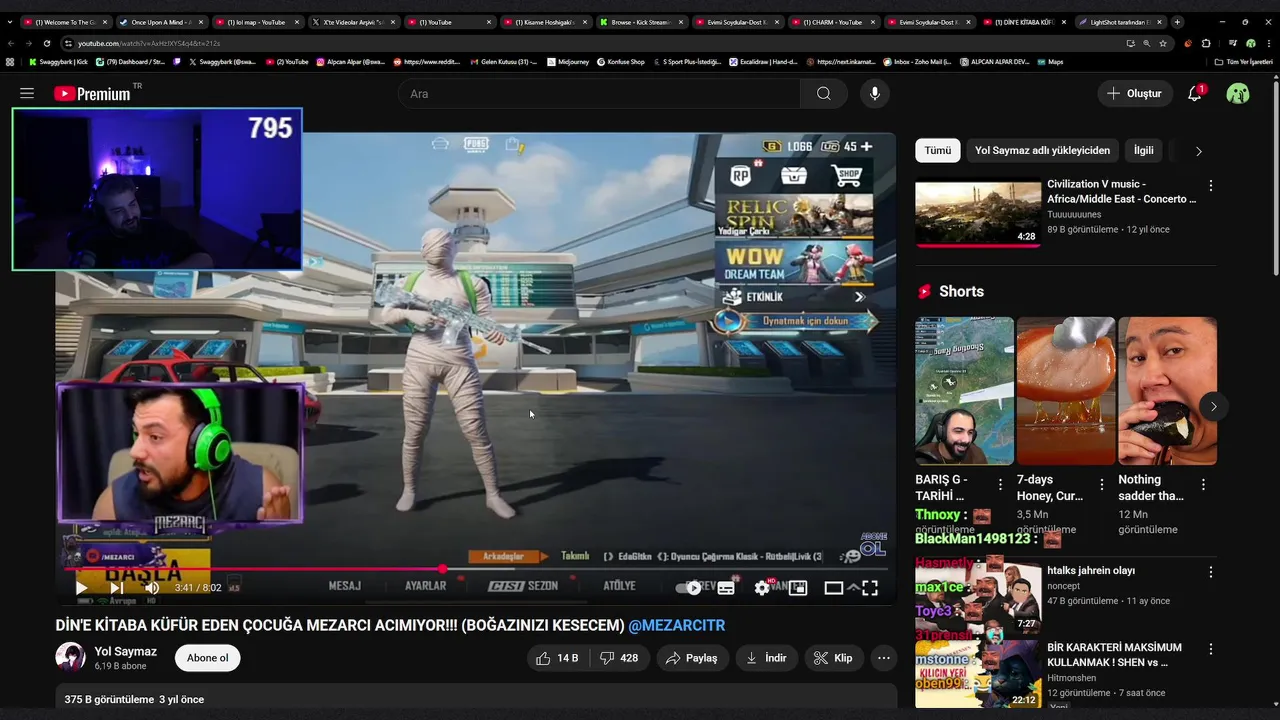Create a clip with the Klip button
This screenshot has height=720, width=1280.
tap(834, 658)
